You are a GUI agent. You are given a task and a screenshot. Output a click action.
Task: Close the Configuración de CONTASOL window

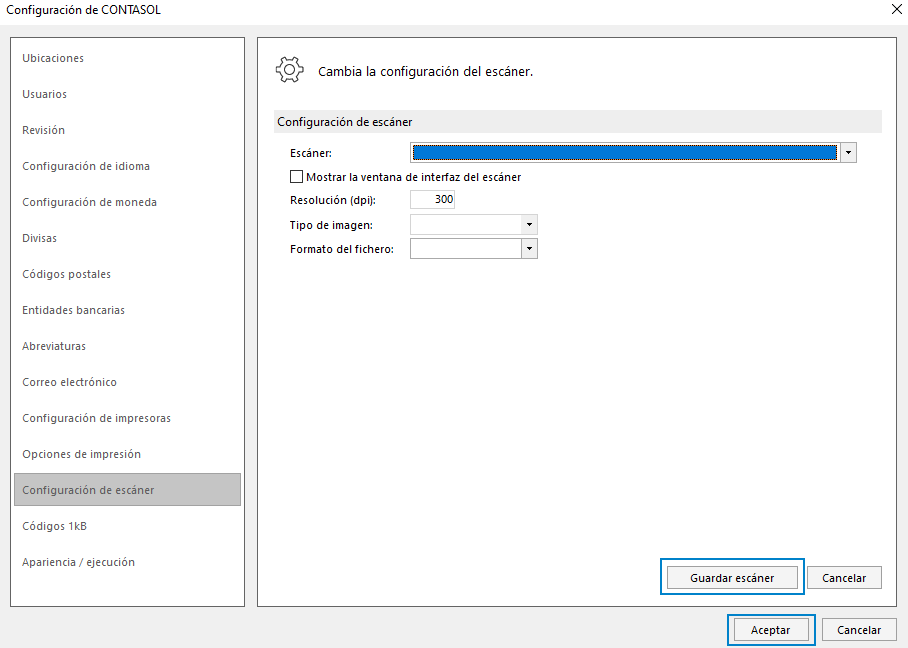(x=896, y=9)
